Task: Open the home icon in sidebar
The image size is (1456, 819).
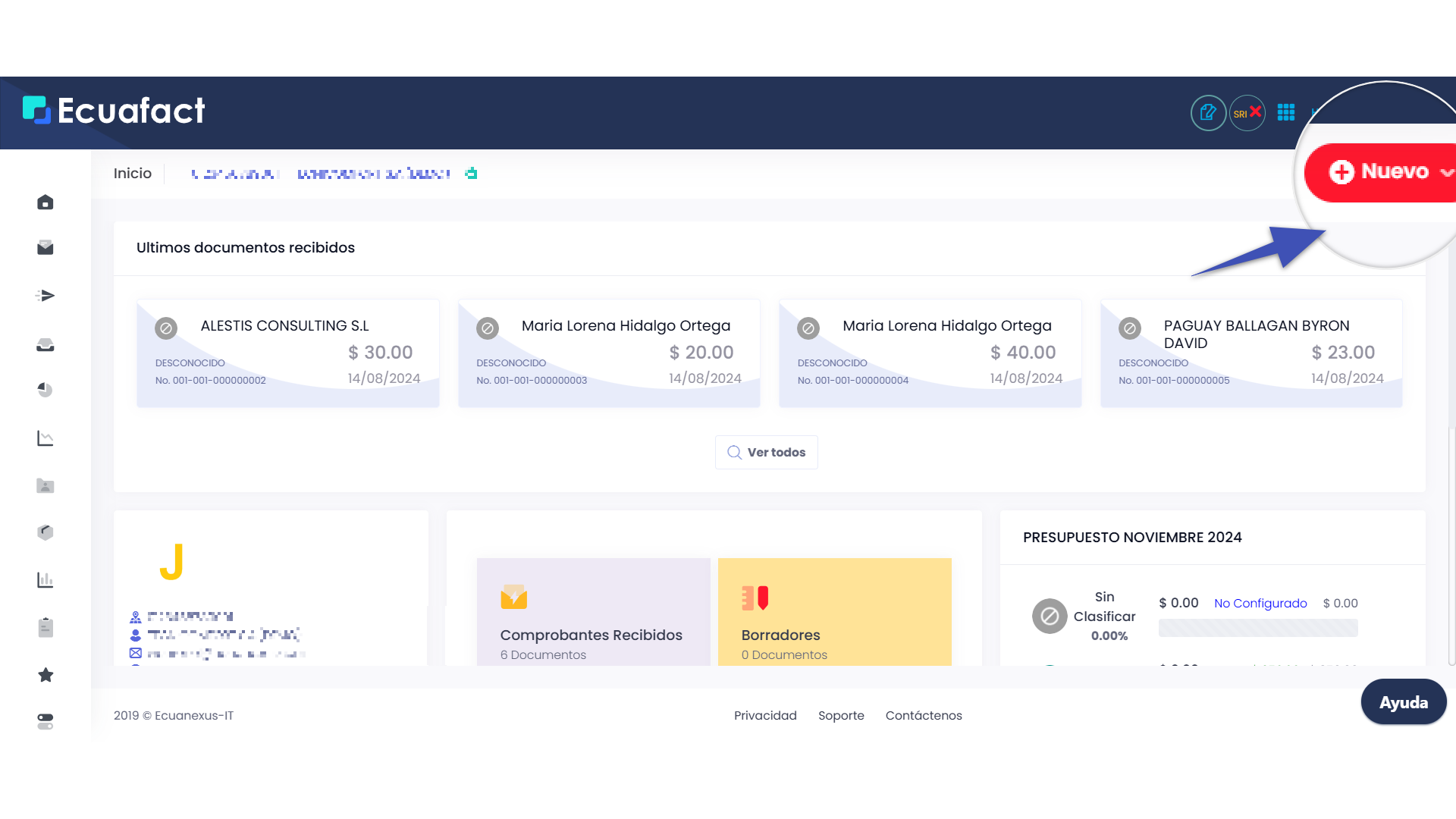Action: [45, 202]
